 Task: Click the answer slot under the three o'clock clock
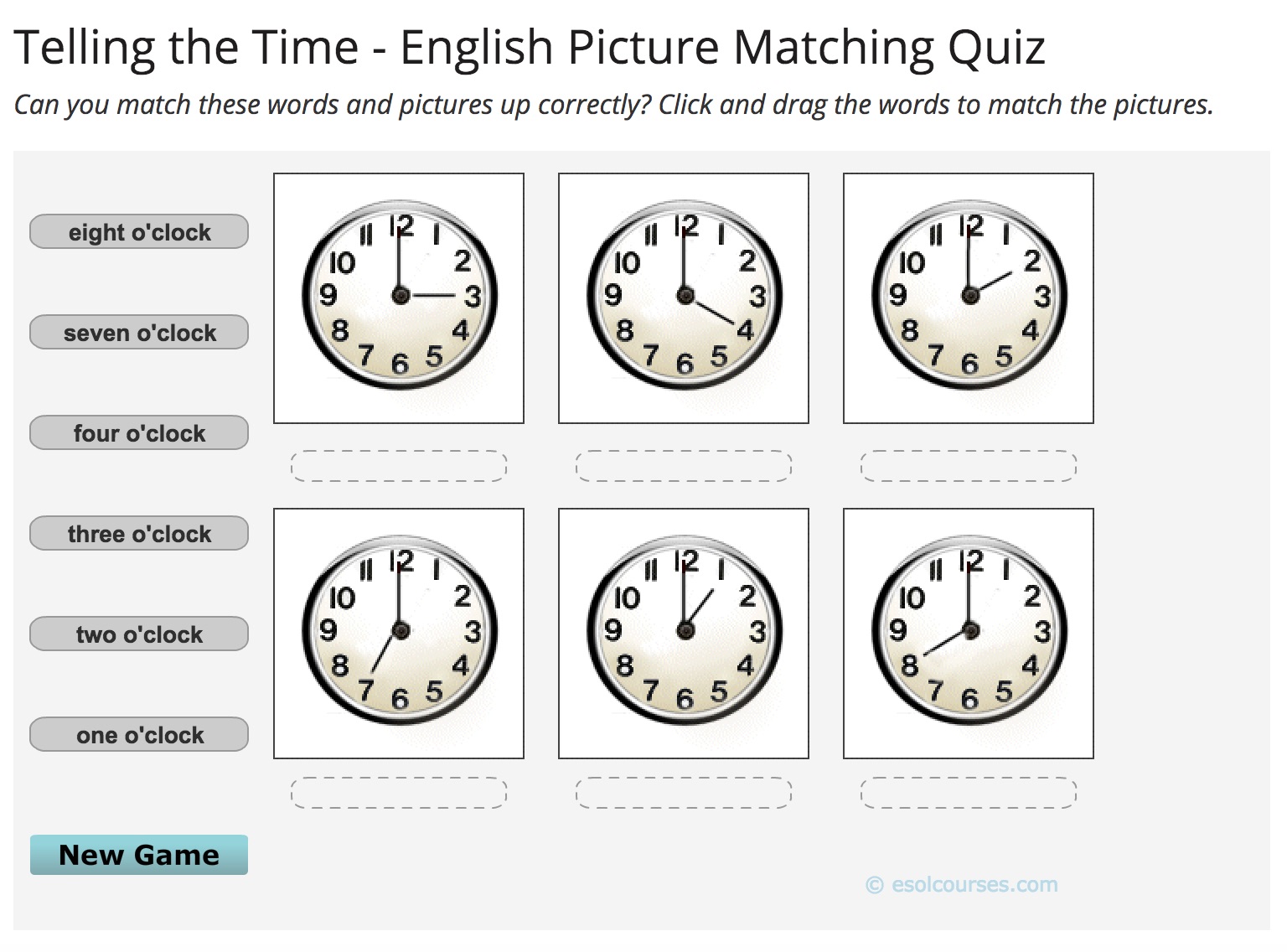coord(399,466)
